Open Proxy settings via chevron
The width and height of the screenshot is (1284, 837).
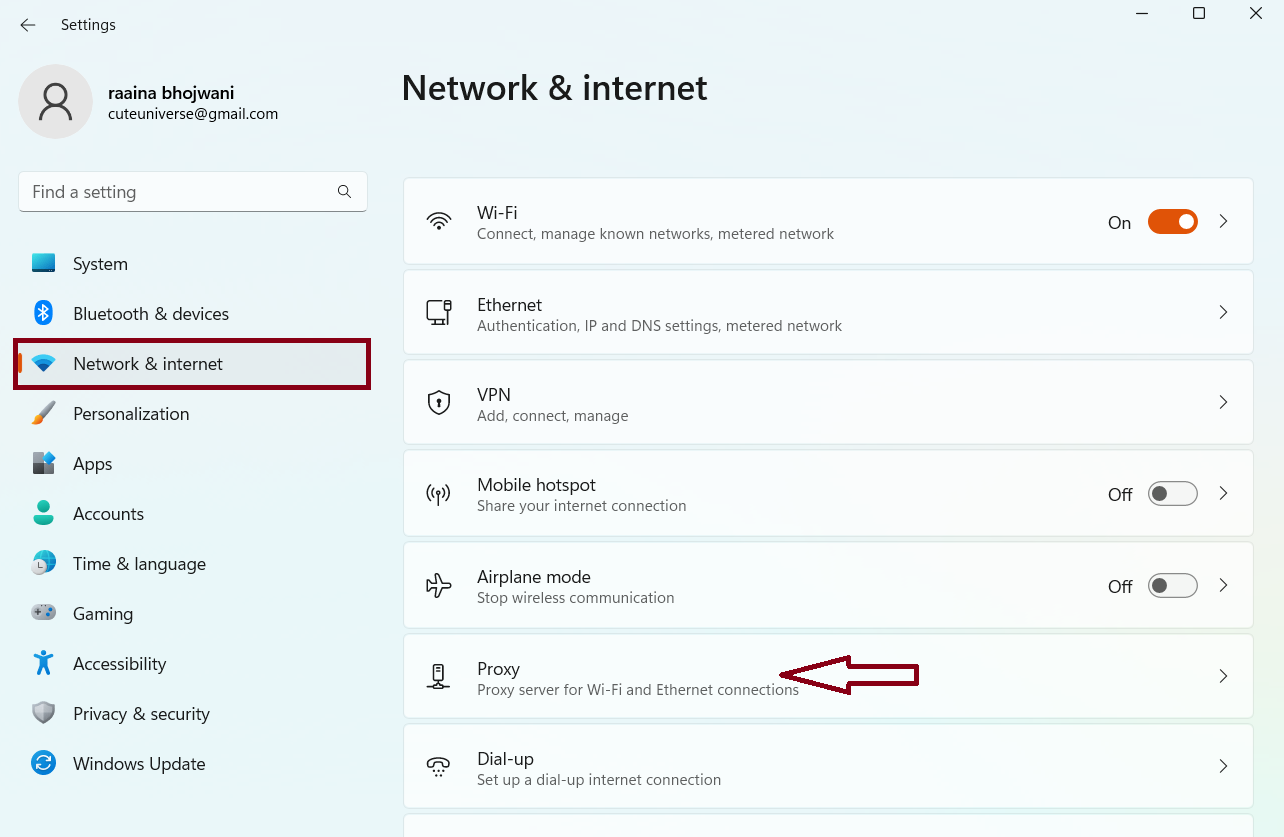(1223, 676)
